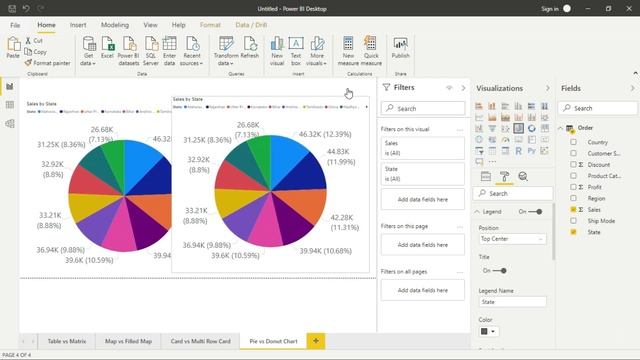Open the legend Color picker swatch

(x=488, y=331)
